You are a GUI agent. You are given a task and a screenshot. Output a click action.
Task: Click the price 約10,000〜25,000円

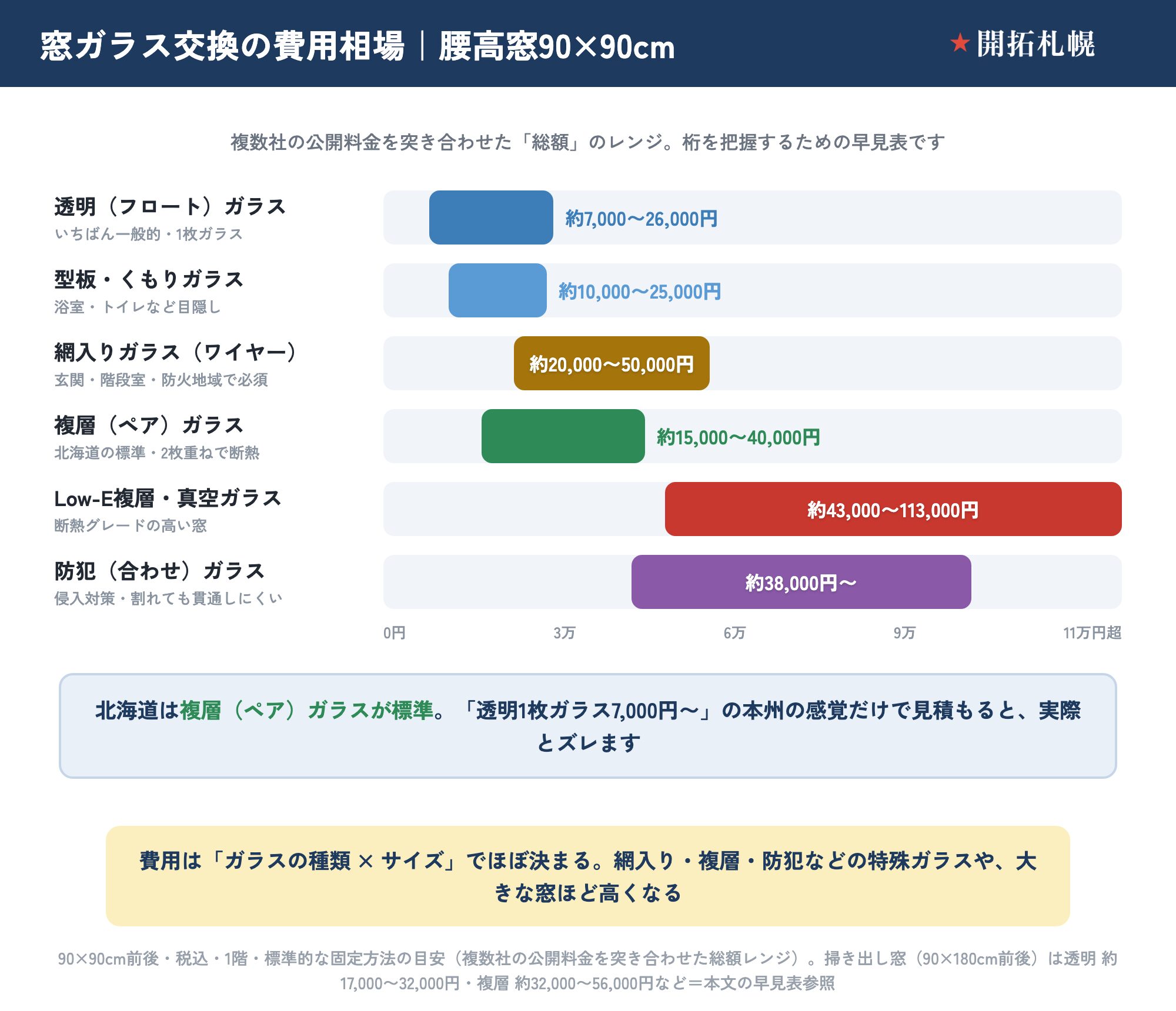[x=640, y=292]
